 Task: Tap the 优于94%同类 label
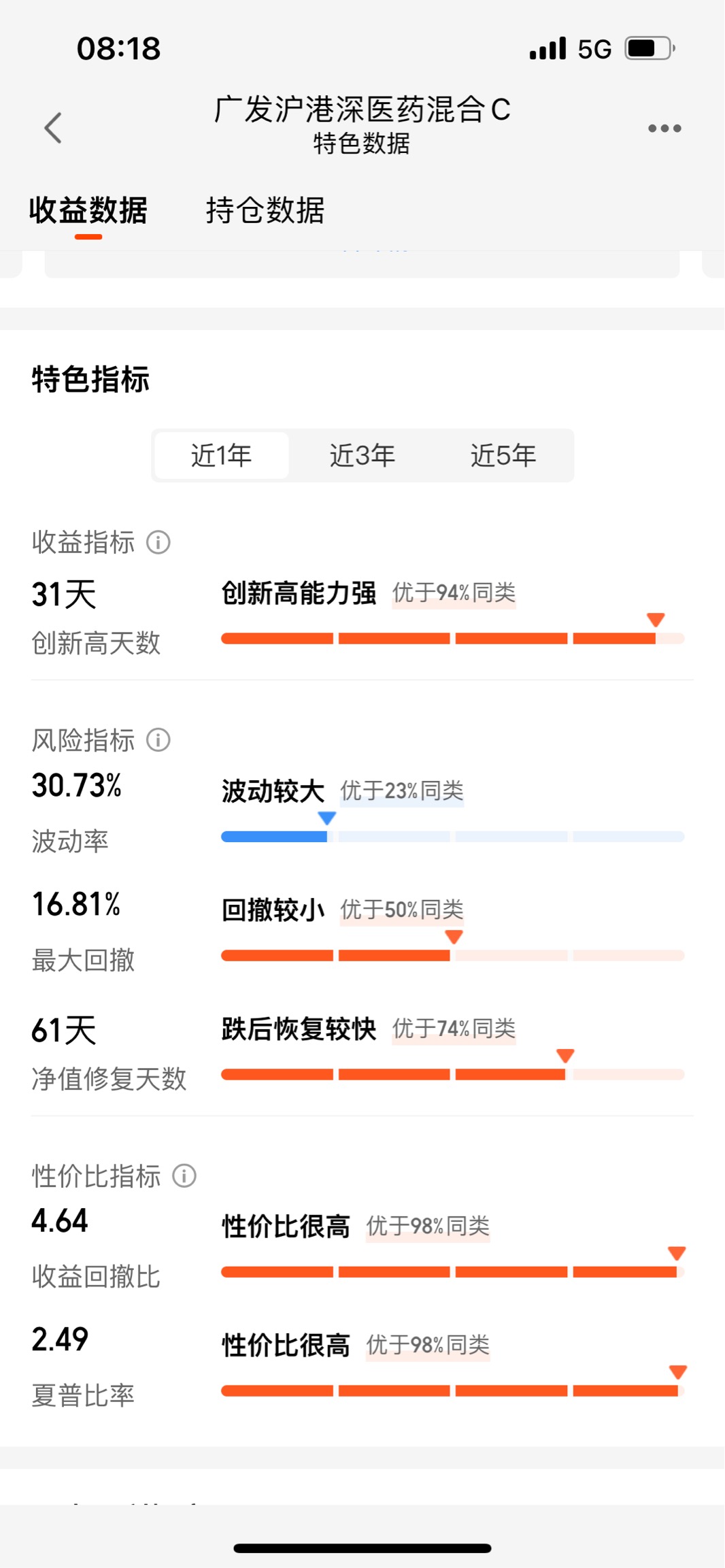[x=454, y=593]
